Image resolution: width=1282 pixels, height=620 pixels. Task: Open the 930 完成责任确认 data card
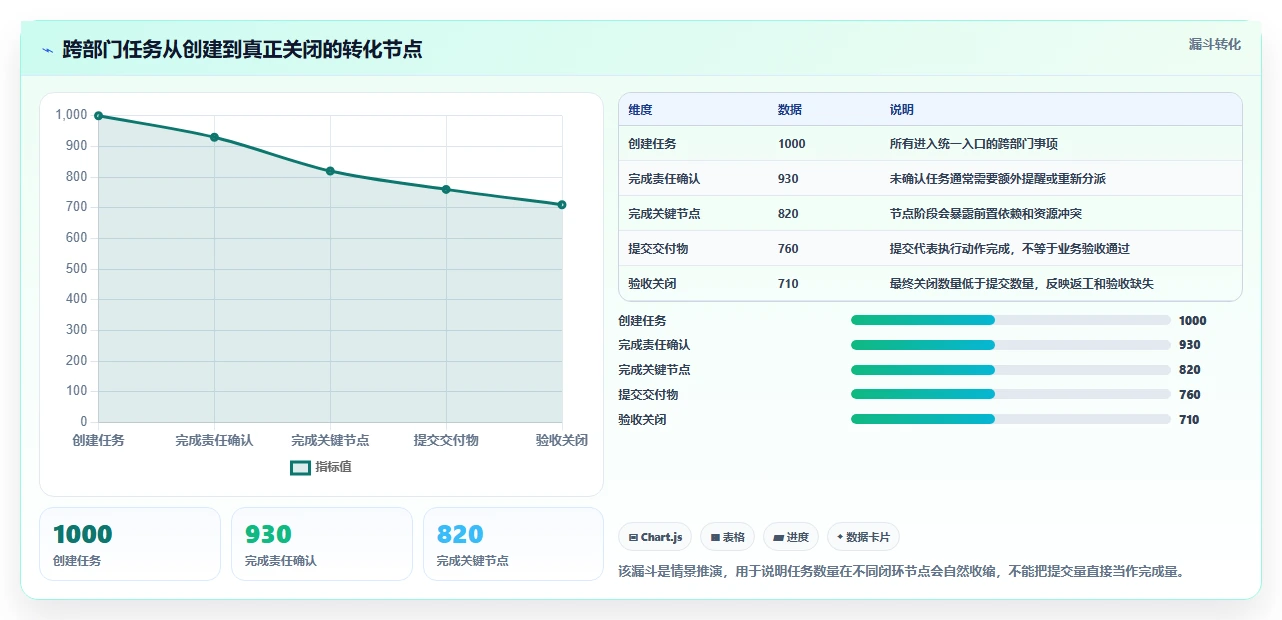click(x=322, y=544)
